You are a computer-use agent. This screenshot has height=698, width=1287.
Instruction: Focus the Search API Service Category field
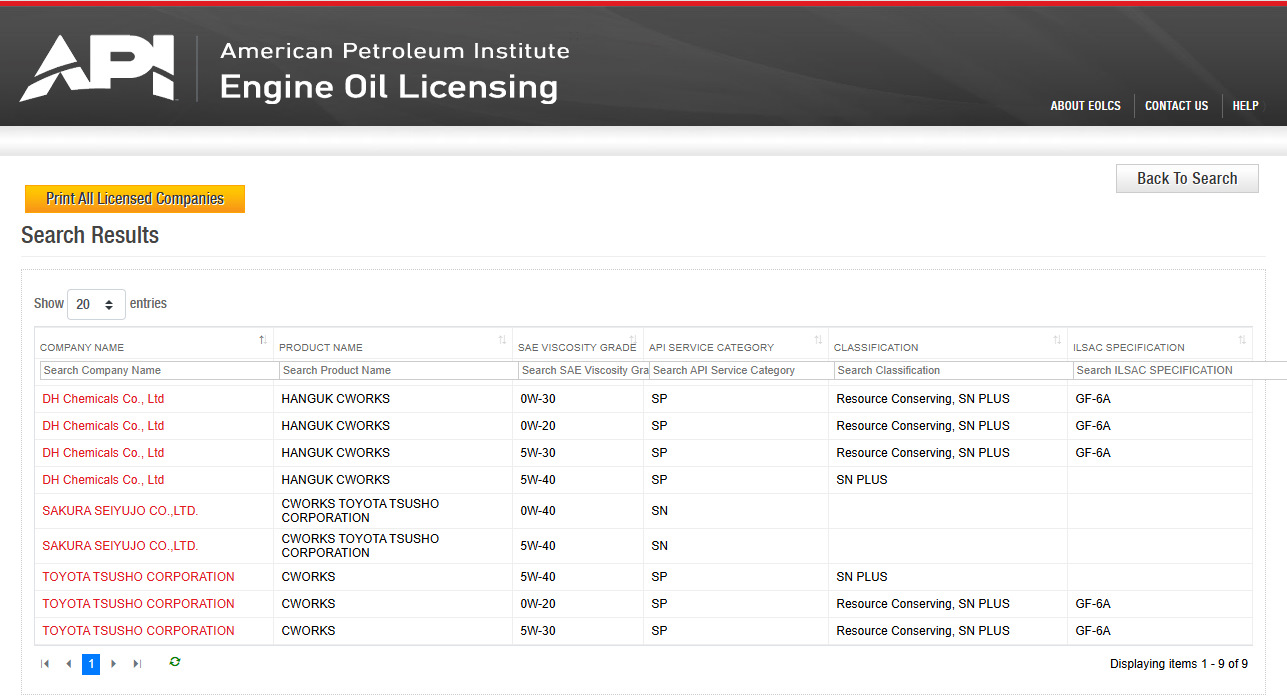[x=741, y=370]
